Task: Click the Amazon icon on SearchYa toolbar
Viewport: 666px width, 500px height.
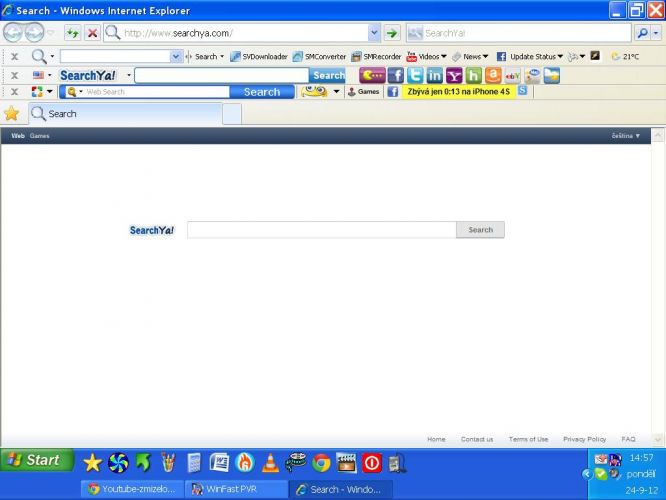Action: [493, 76]
